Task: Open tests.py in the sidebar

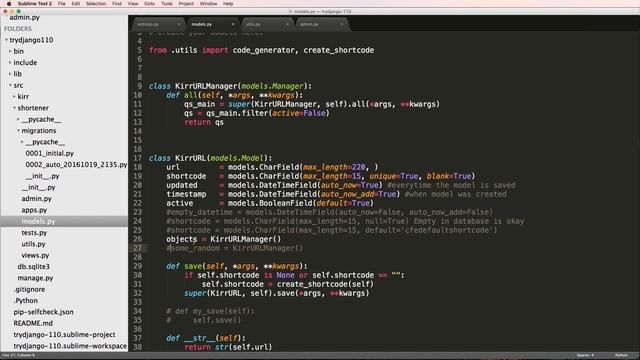Action: [34, 233]
